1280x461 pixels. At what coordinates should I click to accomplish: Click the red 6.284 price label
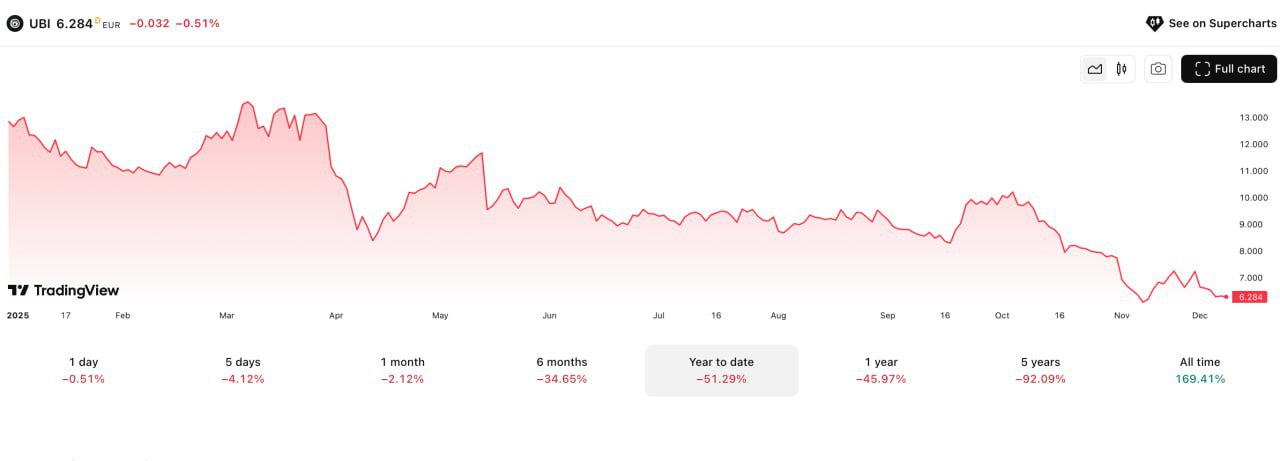[x=1250, y=297]
